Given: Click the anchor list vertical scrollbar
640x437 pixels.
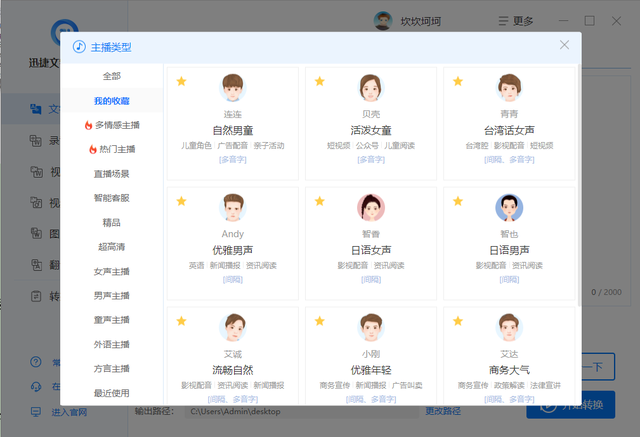Looking at the screenshot, I should point(579,184).
